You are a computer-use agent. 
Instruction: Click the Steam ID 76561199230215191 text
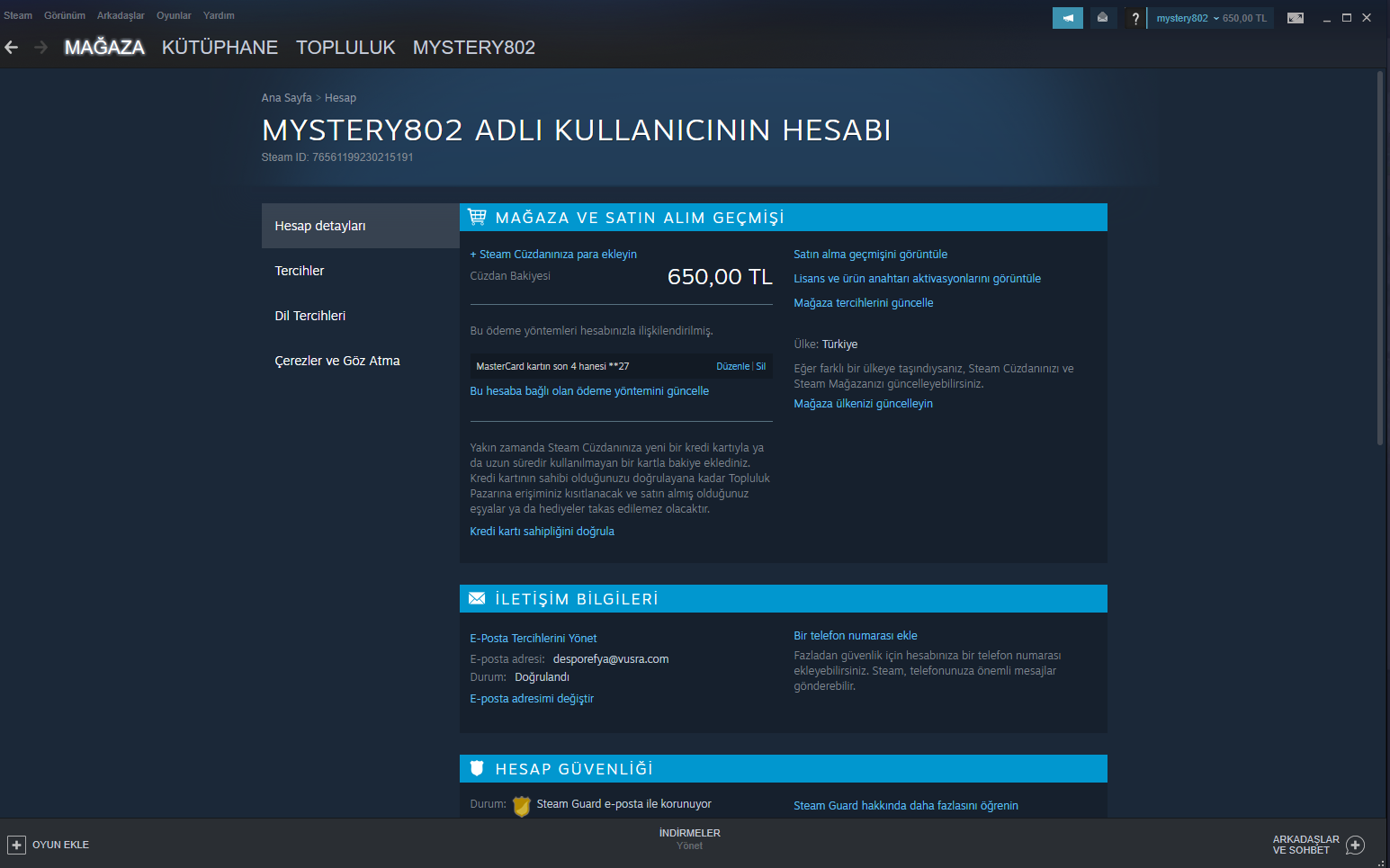tap(337, 157)
